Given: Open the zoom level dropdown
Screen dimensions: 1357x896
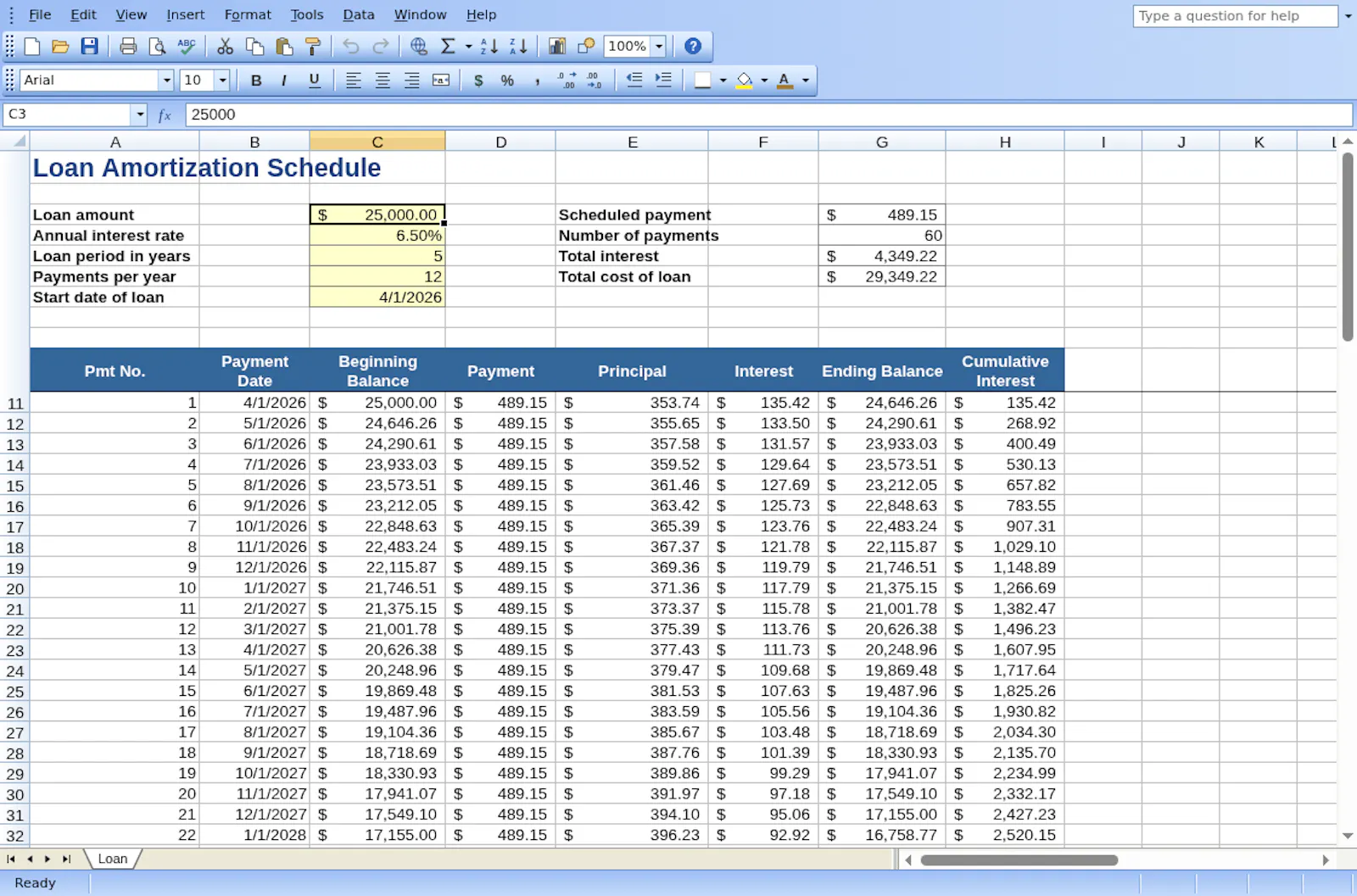Looking at the screenshot, I should [x=659, y=47].
